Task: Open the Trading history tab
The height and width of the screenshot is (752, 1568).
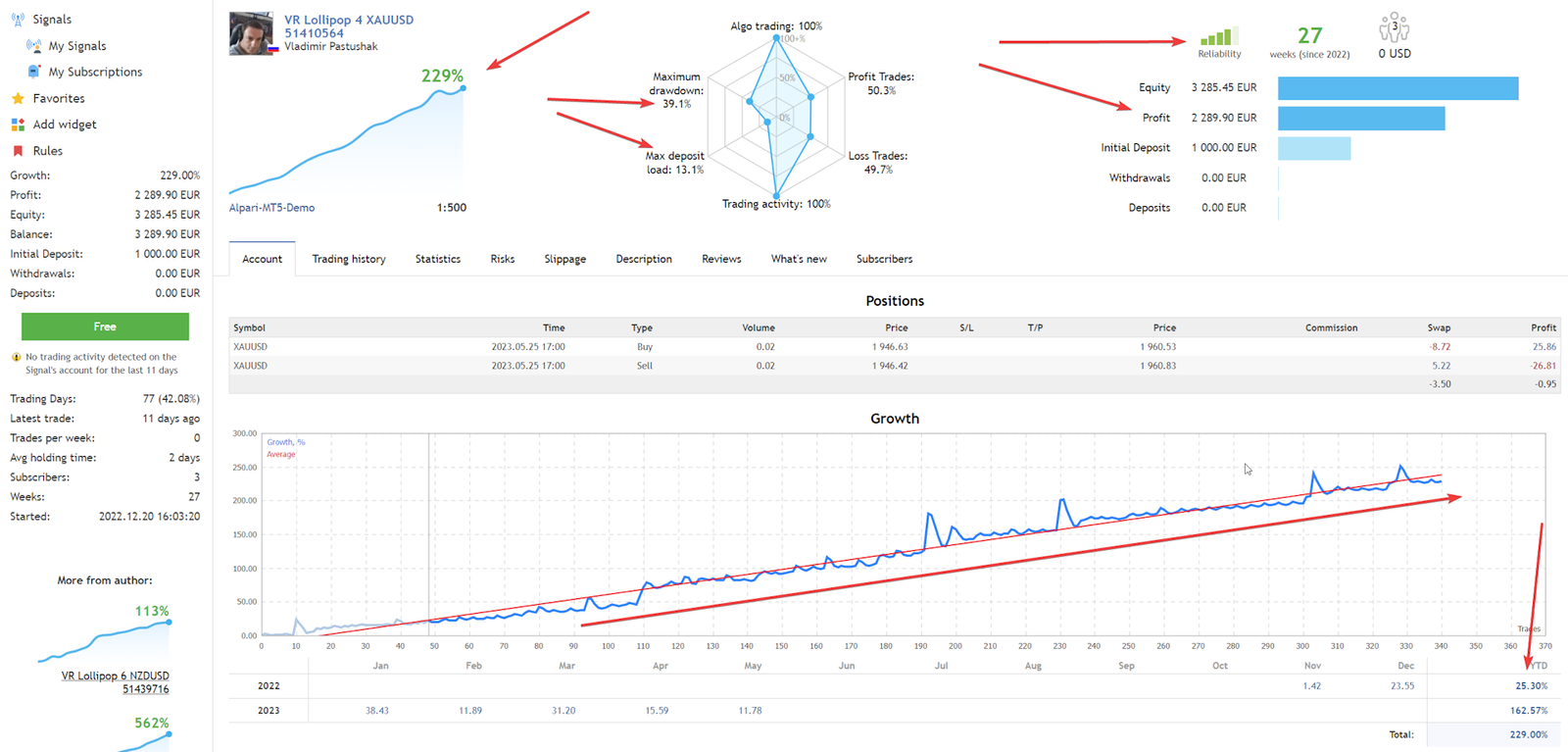Action: (x=349, y=259)
